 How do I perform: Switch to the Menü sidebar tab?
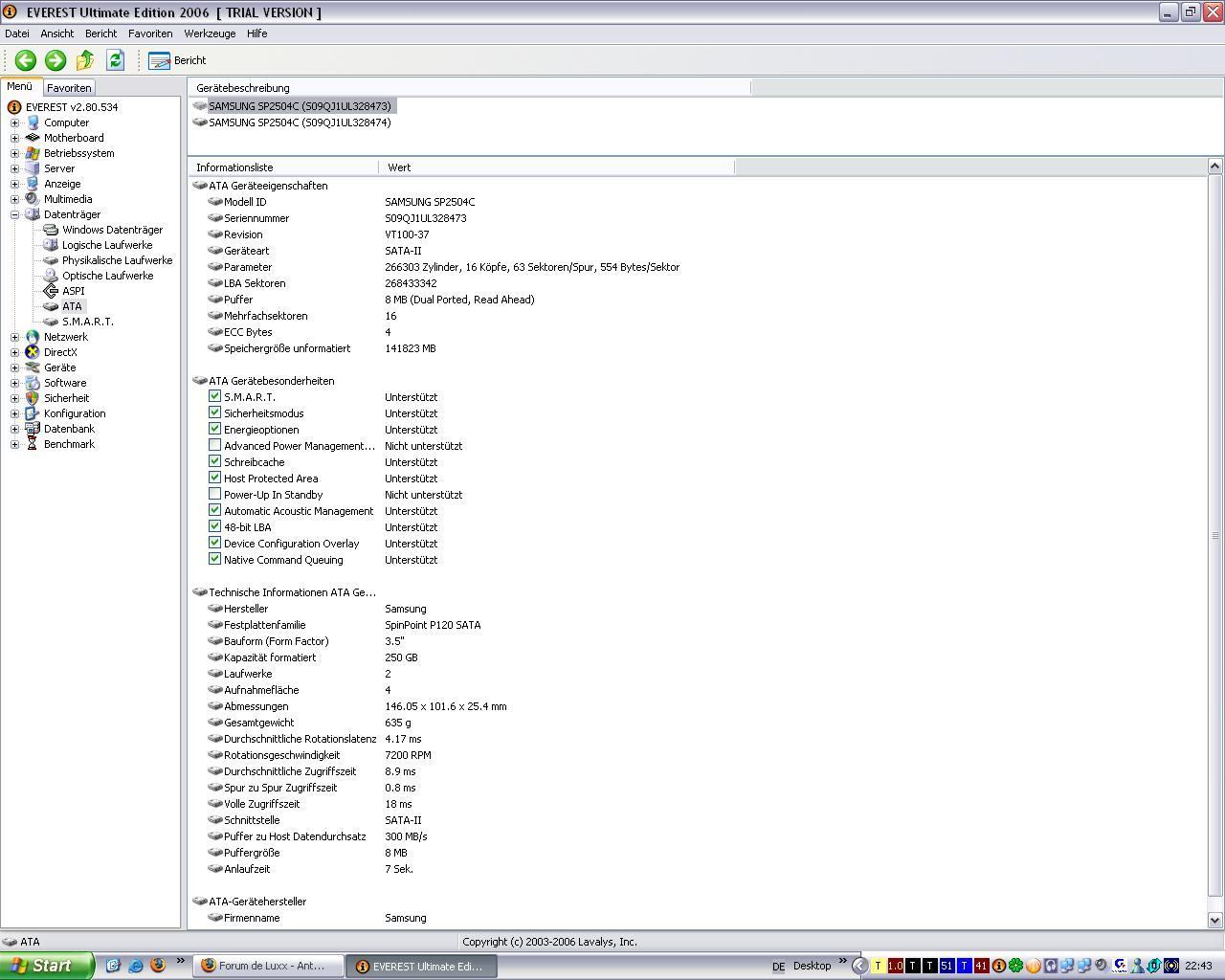click(20, 86)
